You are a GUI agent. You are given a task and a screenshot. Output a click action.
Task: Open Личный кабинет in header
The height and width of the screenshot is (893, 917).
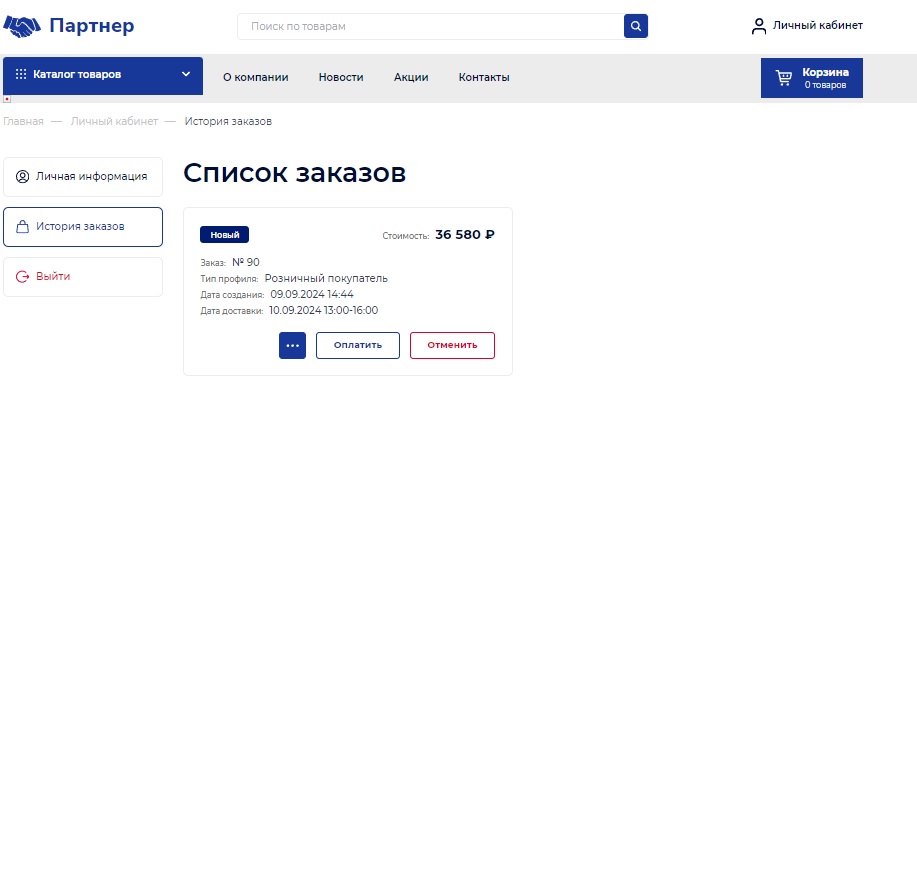point(818,25)
